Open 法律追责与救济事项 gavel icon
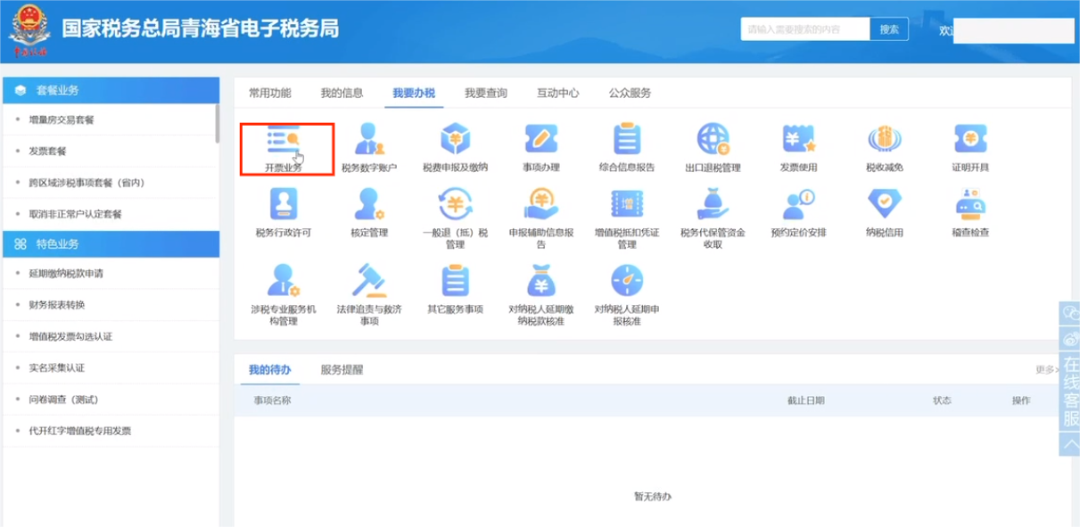This screenshot has height=527, width=1080. pyautogui.click(x=369, y=281)
